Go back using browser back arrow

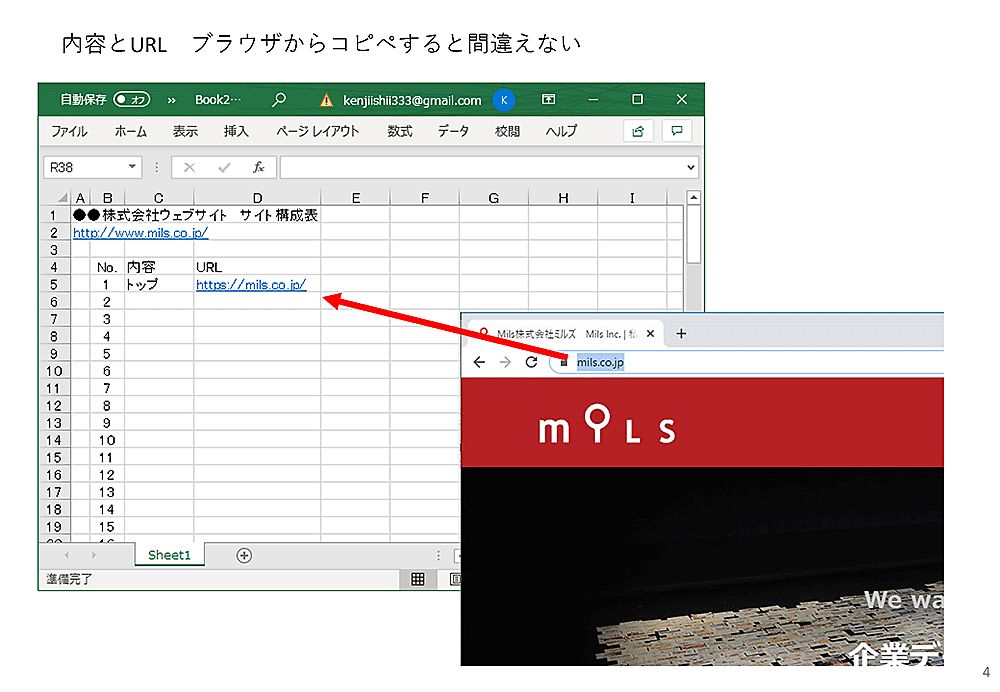(479, 362)
